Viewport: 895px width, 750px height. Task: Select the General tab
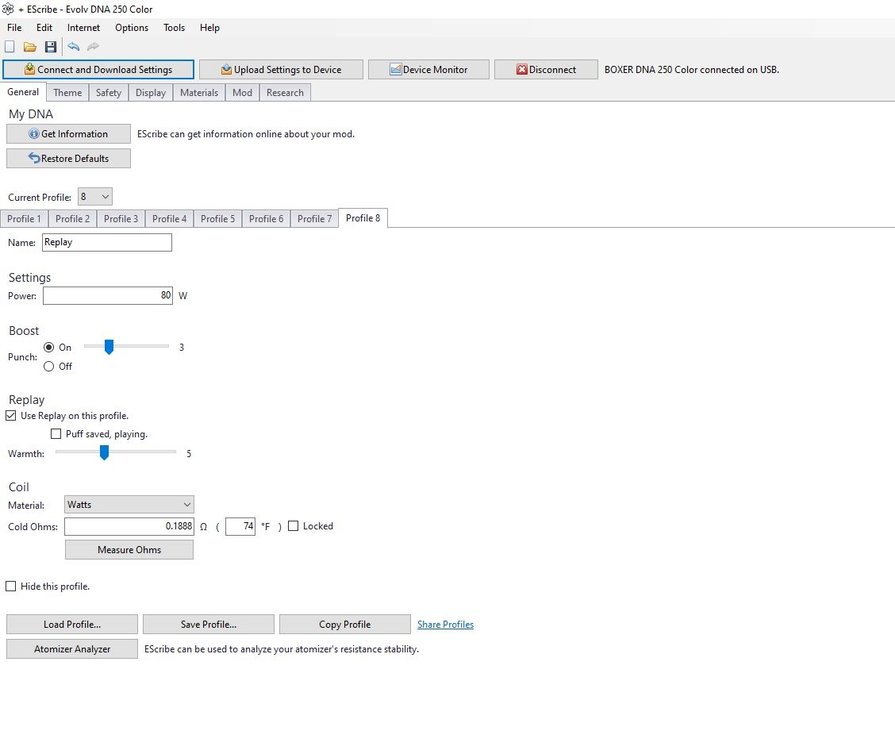click(23, 92)
